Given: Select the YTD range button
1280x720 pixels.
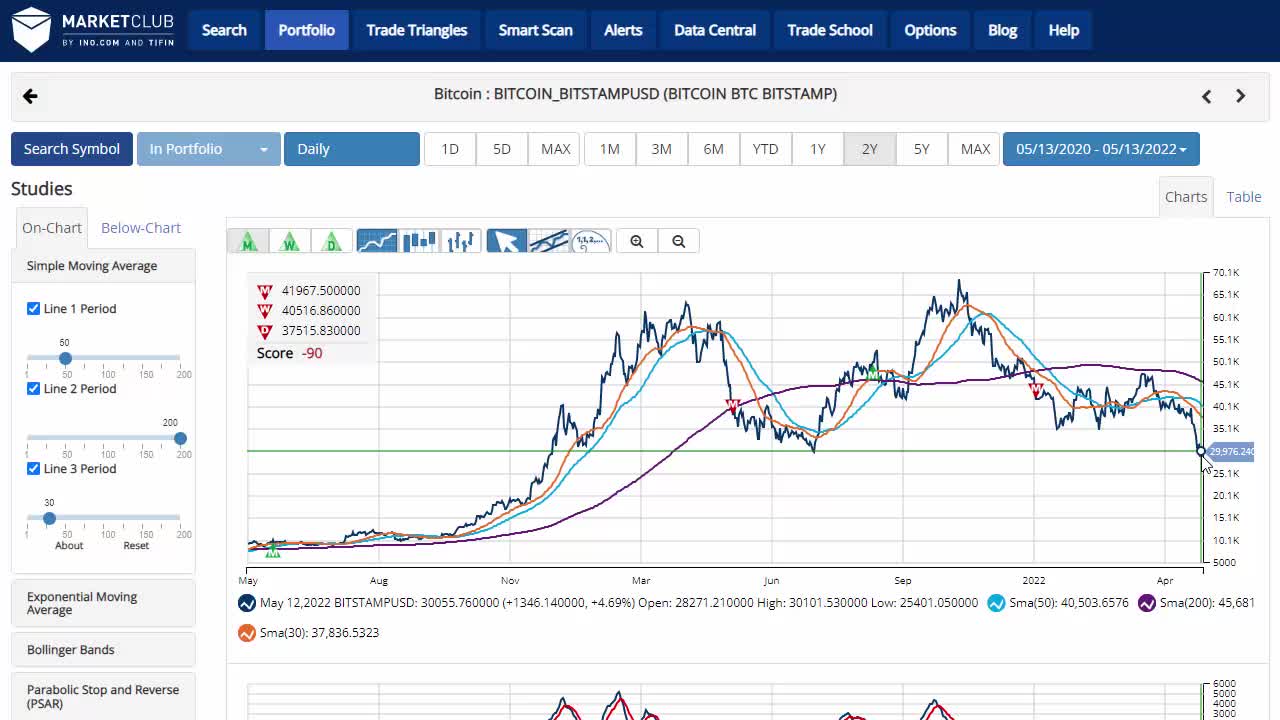Looking at the screenshot, I should pos(766,149).
